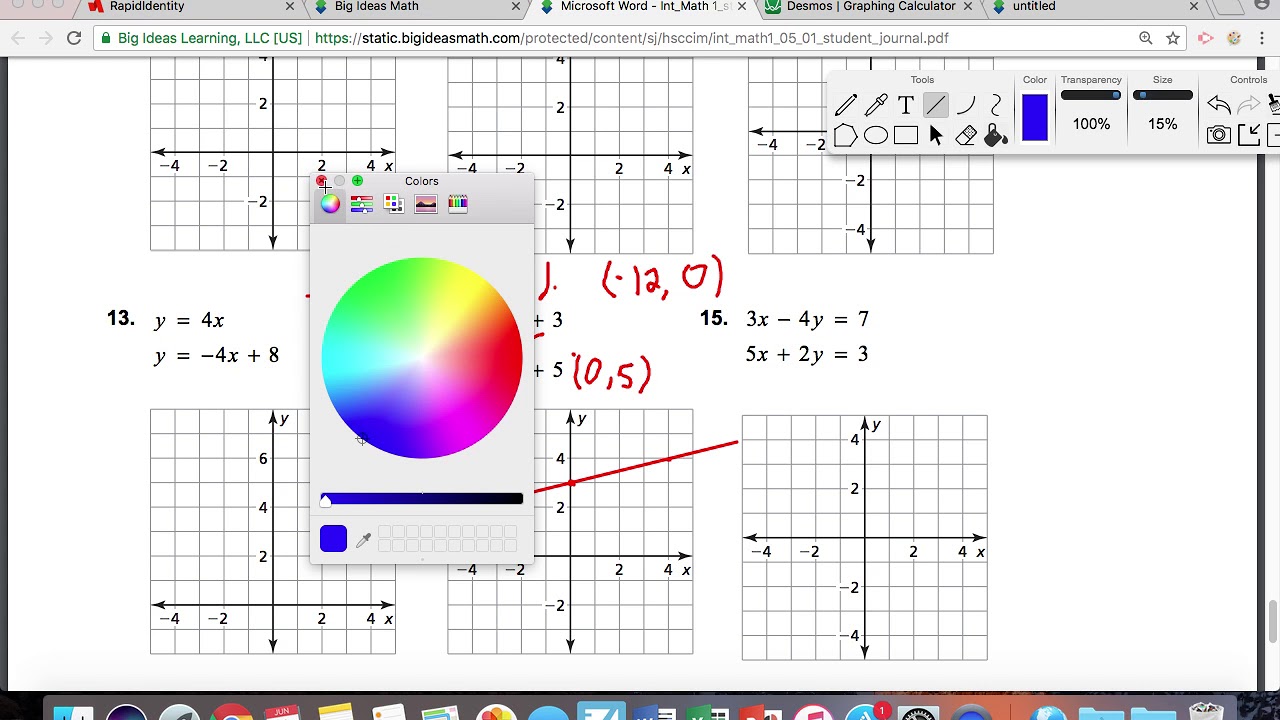This screenshot has height=720, width=1280.
Task: Click the zoom magnifier in address bar
Action: (x=1145, y=38)
